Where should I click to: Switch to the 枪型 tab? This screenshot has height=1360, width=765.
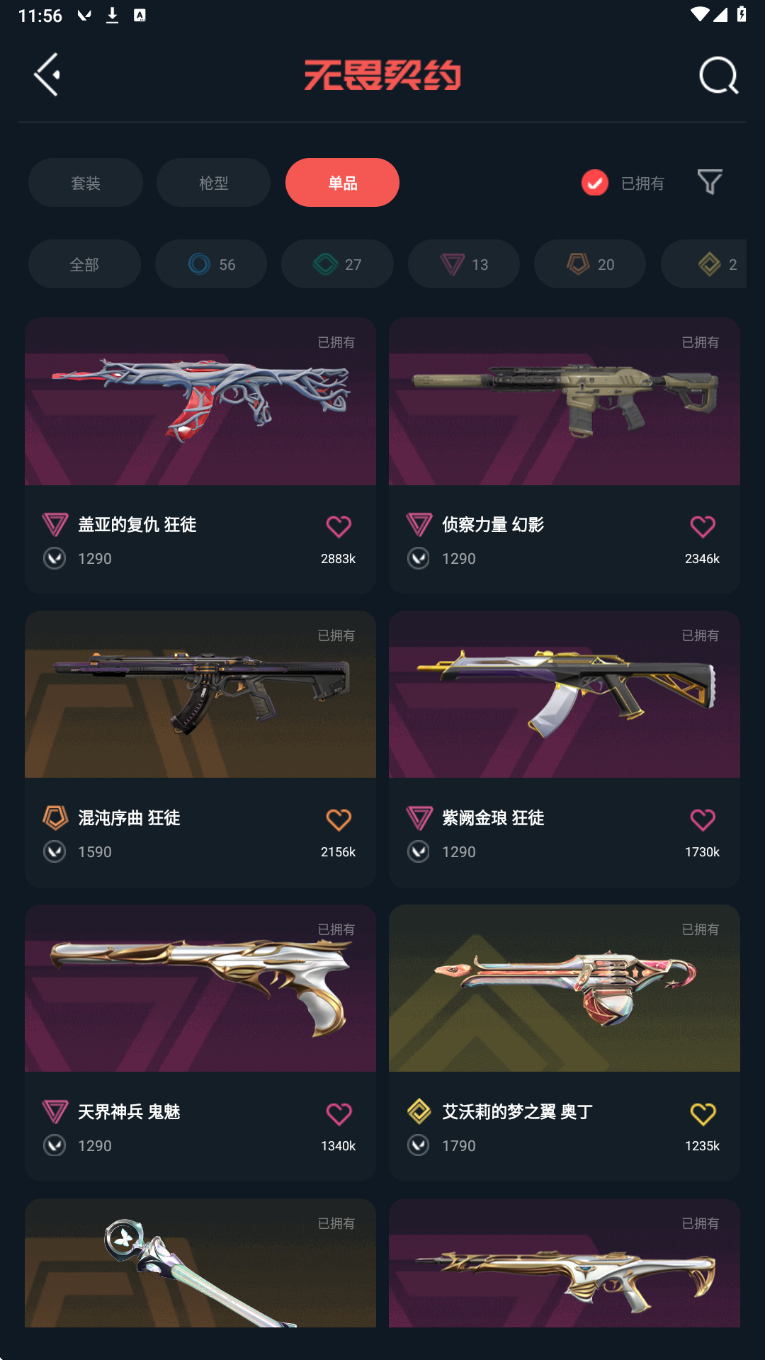[214, 183]
